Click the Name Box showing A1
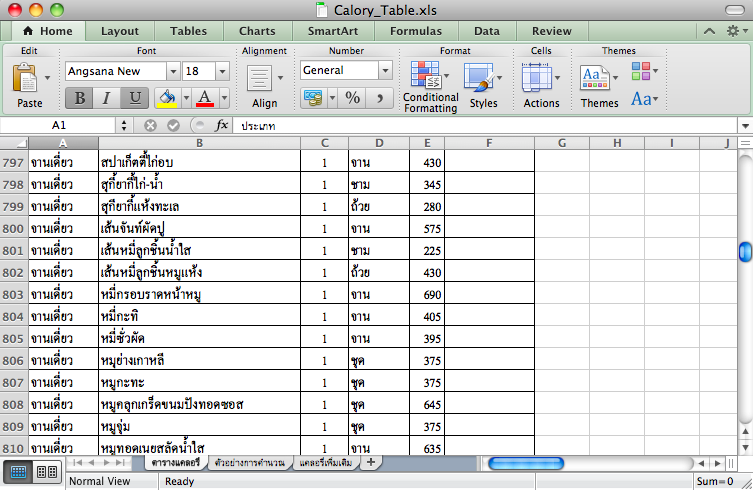The height and width of the screenshot is (490, 753). point(59,125)
